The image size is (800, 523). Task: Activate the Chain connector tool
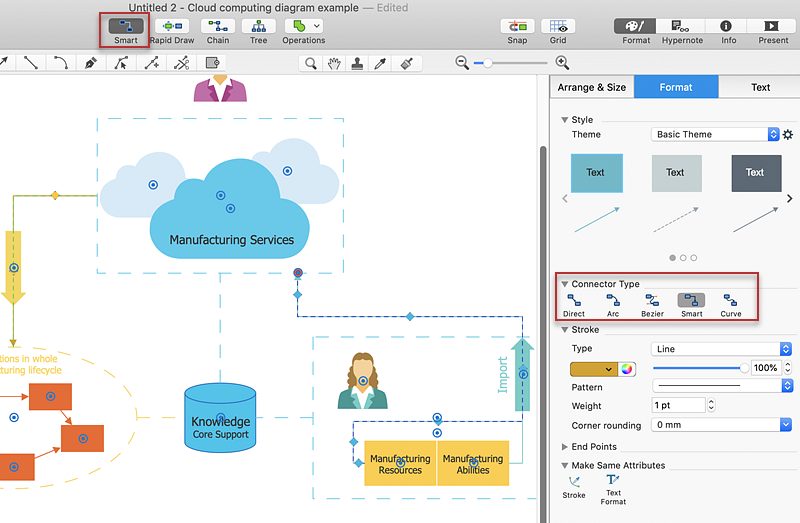(217, 27)
